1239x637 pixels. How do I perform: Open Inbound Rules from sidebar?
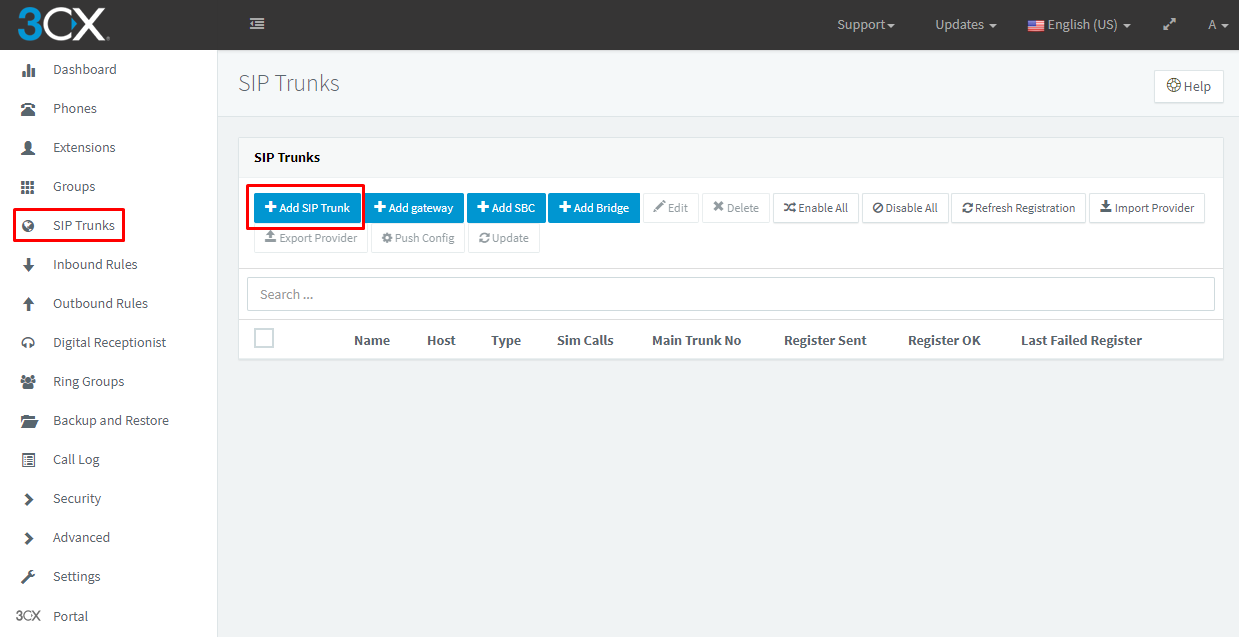pos(94,265)
